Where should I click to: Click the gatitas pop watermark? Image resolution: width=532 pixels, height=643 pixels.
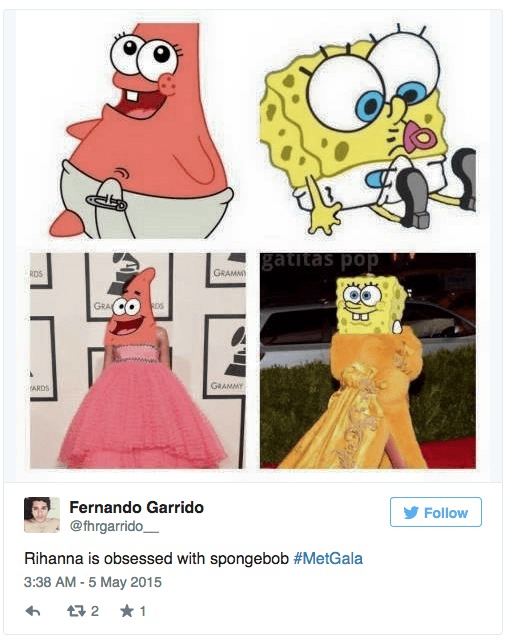coord(320,260)
